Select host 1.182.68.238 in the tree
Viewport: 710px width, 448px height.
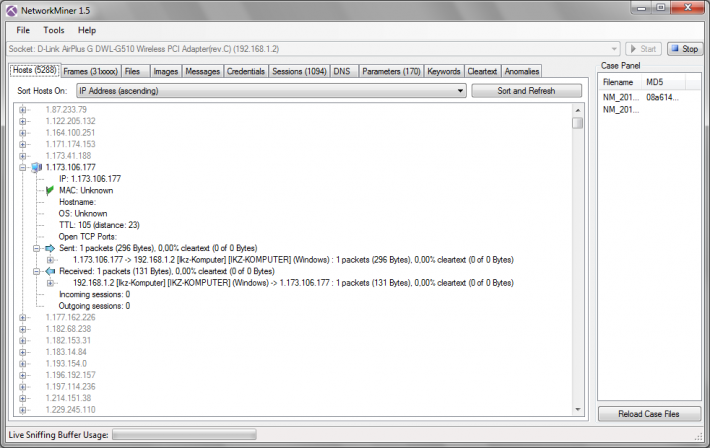pyautogui.click(x=68, y=329)
